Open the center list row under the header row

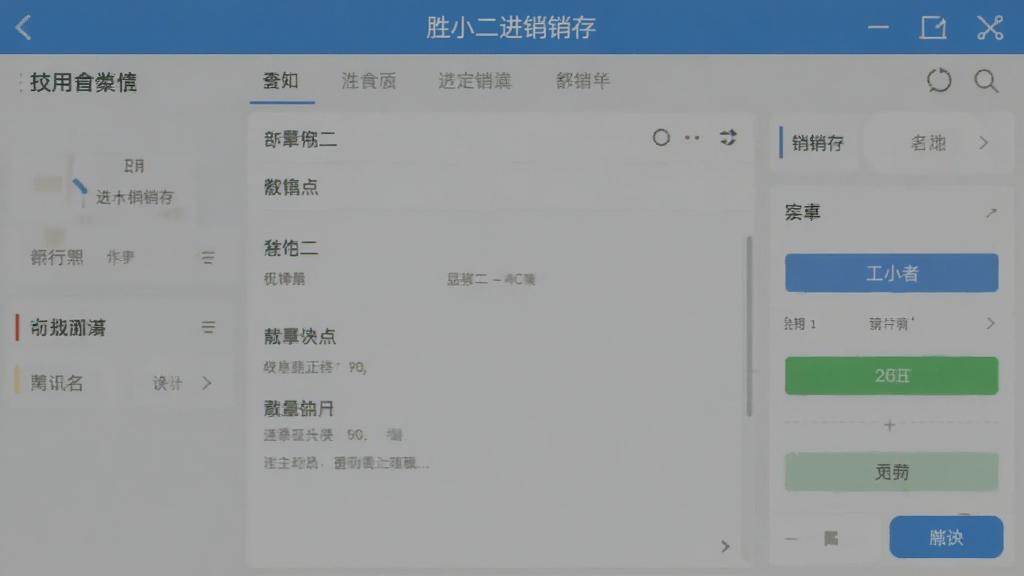pos(500,187)
